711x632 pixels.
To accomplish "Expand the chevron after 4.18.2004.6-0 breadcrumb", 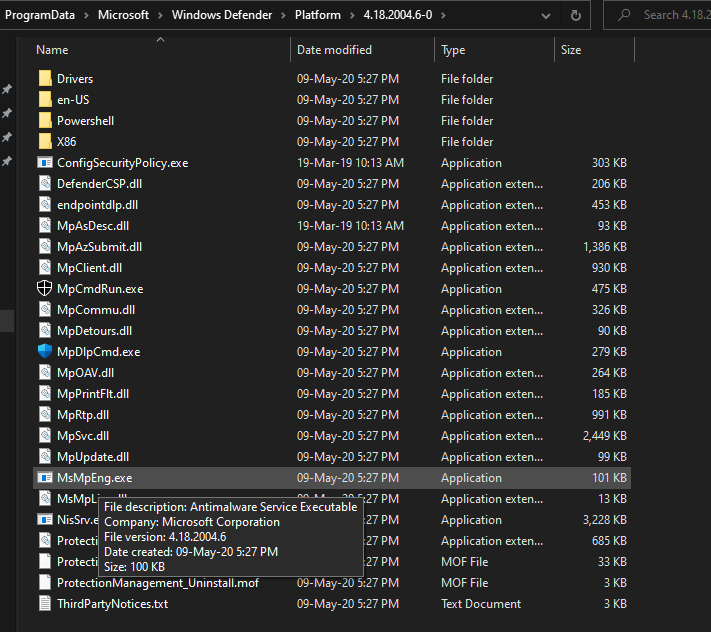I will 443,15.
